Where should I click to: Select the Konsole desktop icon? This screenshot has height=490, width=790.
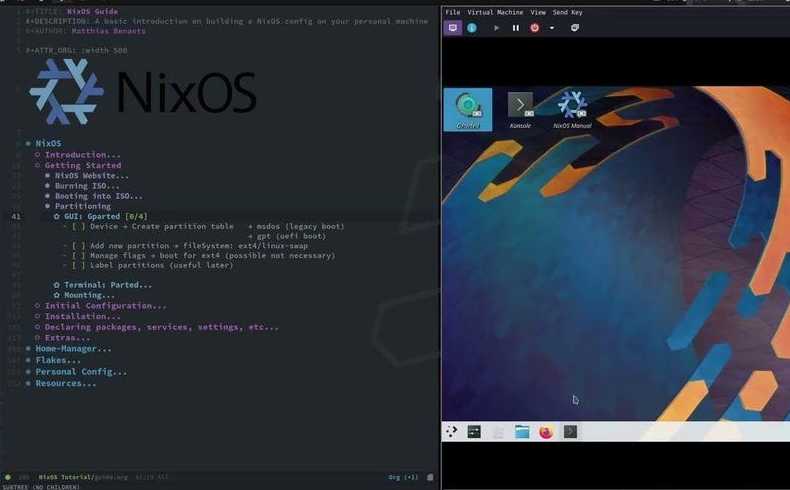click(520, 110)
